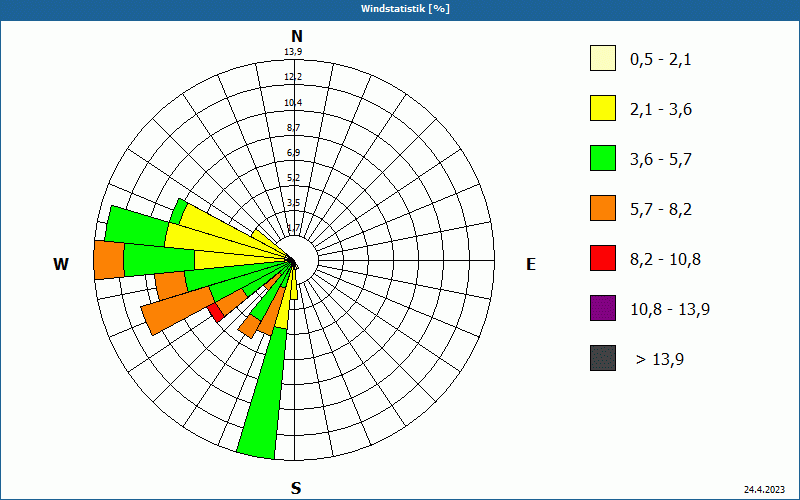Viewport: 800px width, 500px height.
Task: Click the > 13,9 dark gray swatch
Action: (x=603, y=358)
